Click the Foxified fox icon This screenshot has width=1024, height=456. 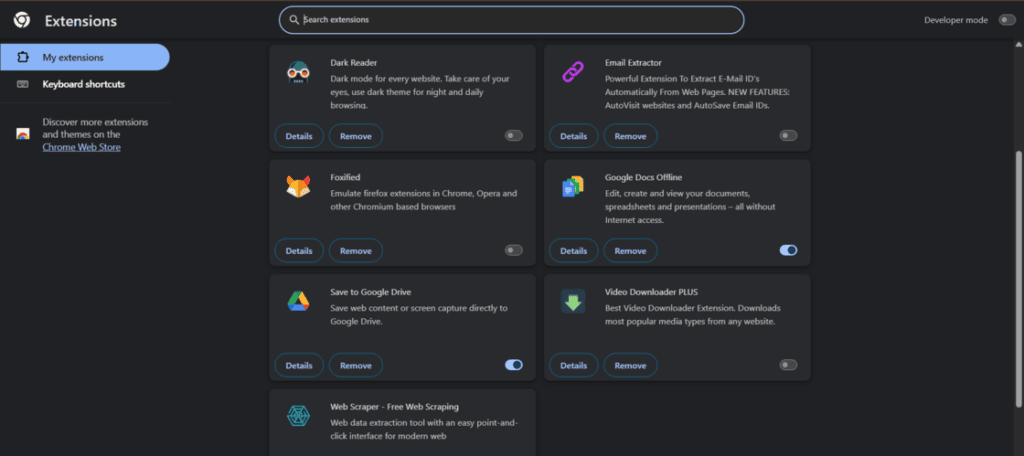tap(298, 187)
